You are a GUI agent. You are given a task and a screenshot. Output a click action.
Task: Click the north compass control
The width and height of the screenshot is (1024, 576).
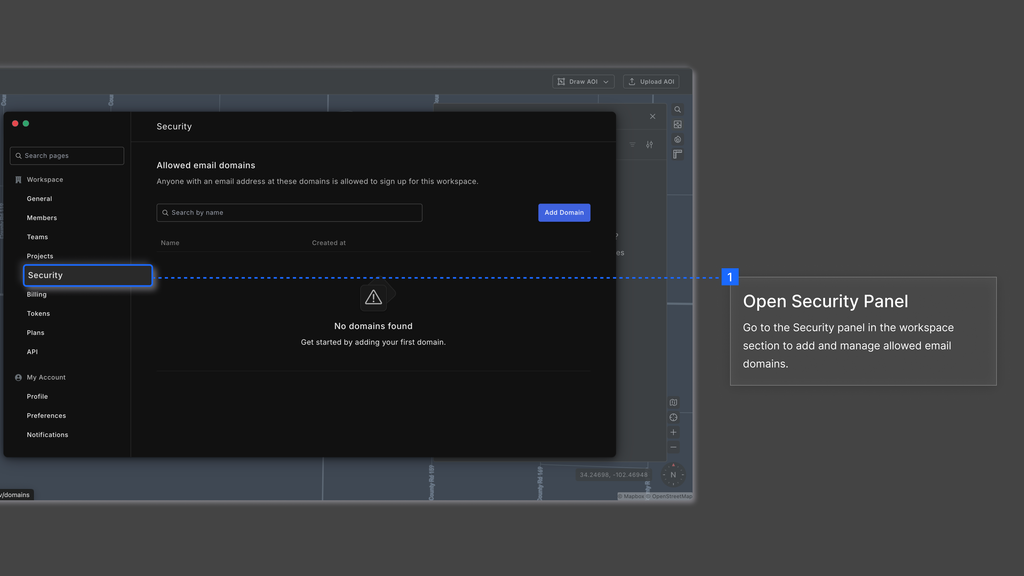[673, 475]
